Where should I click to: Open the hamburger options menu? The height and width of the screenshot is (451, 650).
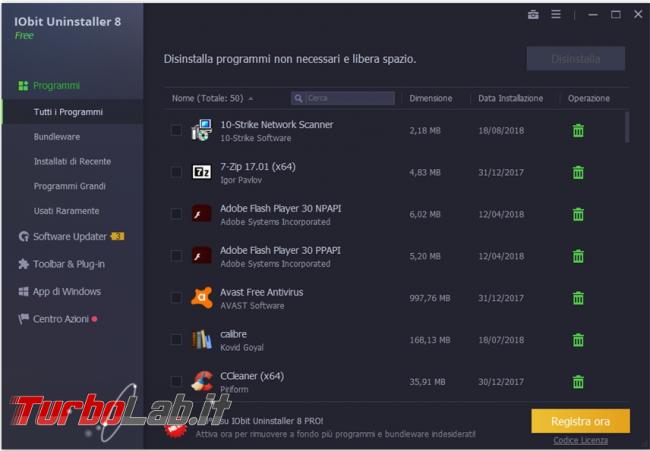(556, 15)
